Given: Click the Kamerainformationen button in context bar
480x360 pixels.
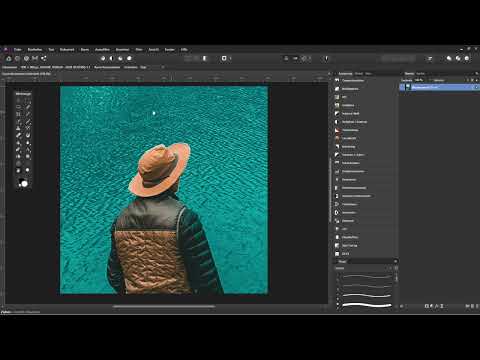Looking at the screenshot, I should coord(107,67).
